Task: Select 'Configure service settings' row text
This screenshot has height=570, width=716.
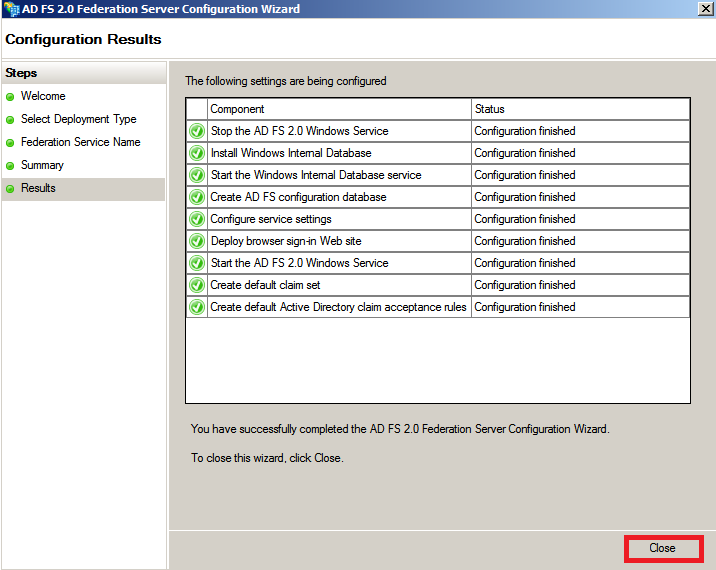Action: click(271, 219)
